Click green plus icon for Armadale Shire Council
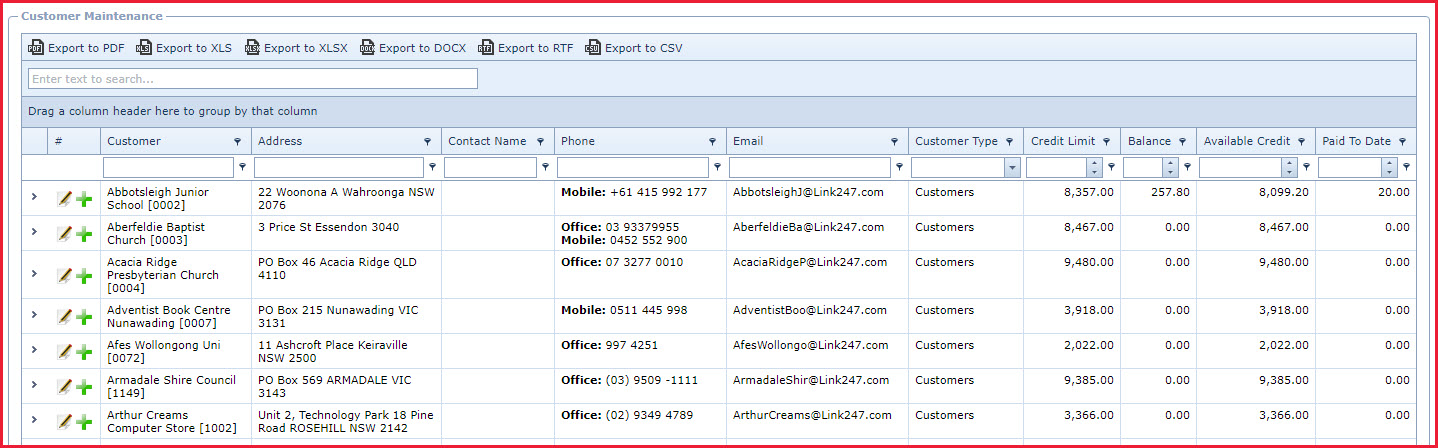Screen dimensions: 1438x448 [84, 386]
